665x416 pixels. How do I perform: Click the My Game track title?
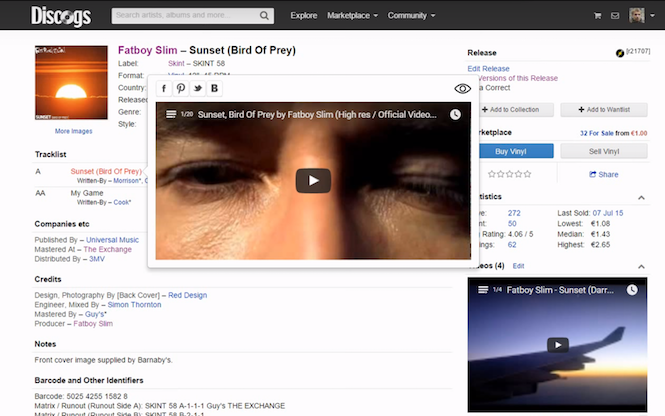(87, 193)
